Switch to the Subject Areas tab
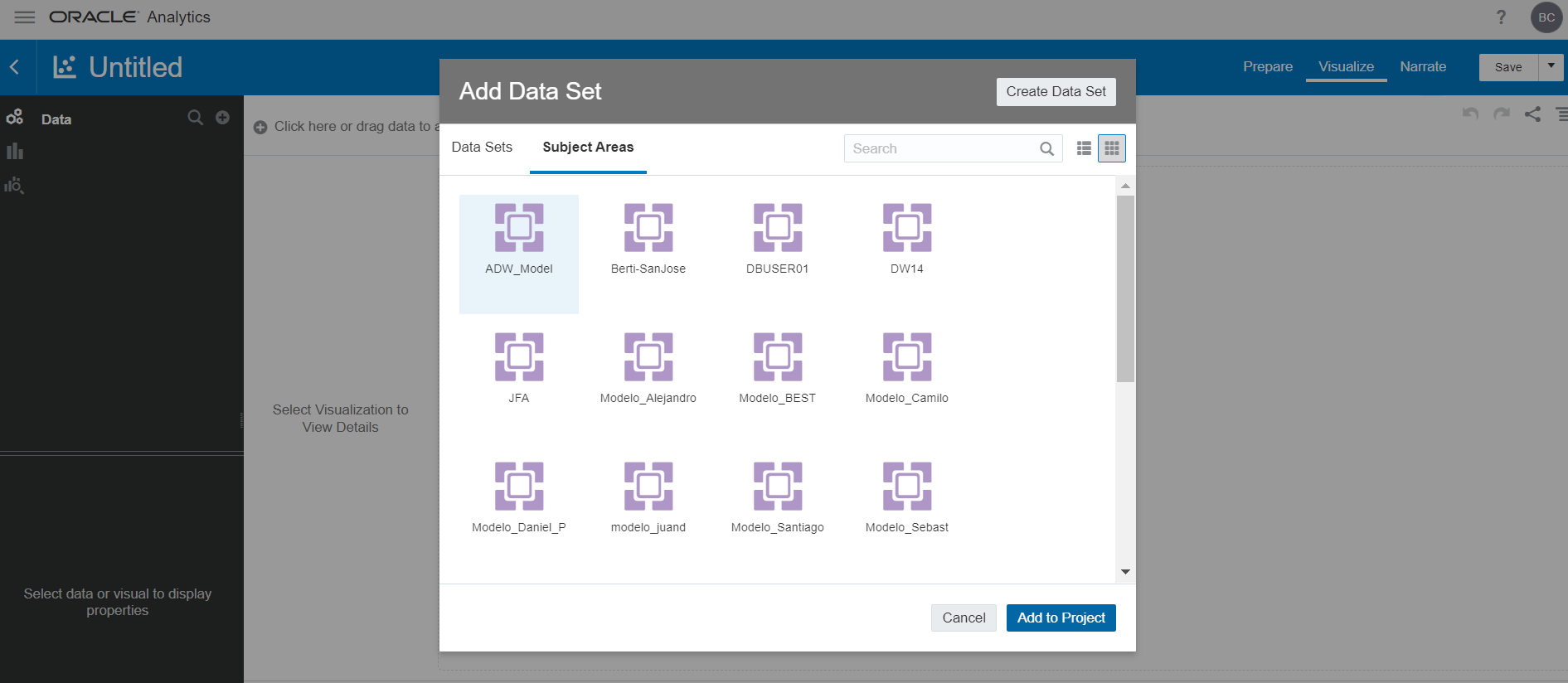This screenshot has width=1568, height=683. [588, 148]
